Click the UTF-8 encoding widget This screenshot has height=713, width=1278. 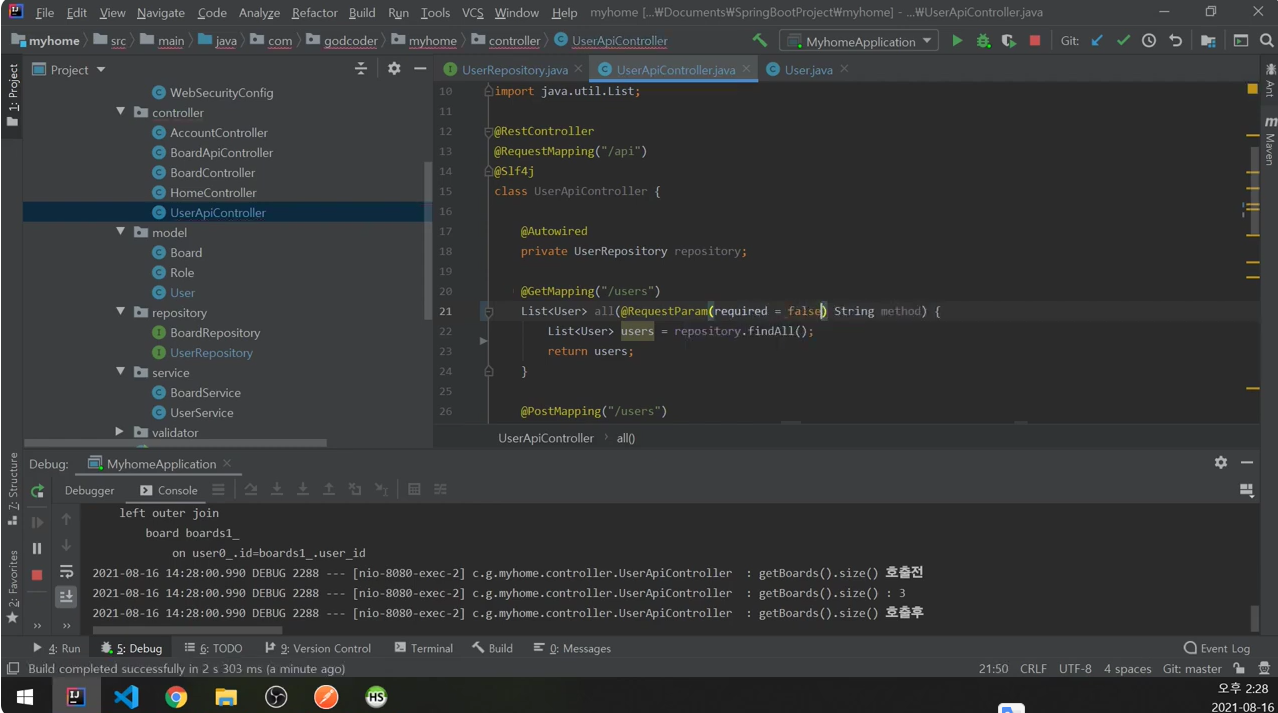pyautogui.click(x=1075, y=668)
